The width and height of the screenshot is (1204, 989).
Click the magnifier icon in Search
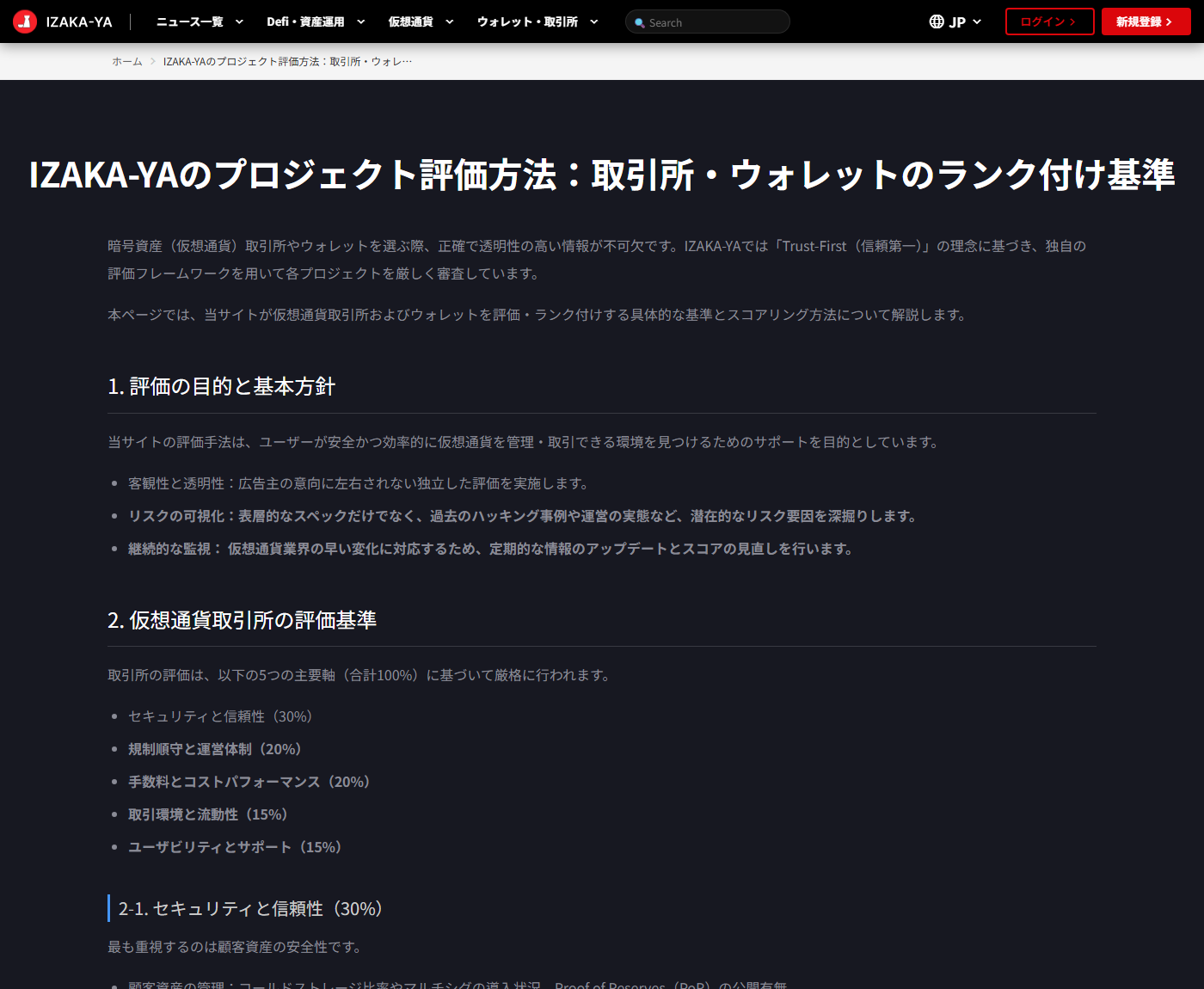click(x=639, y=22)
